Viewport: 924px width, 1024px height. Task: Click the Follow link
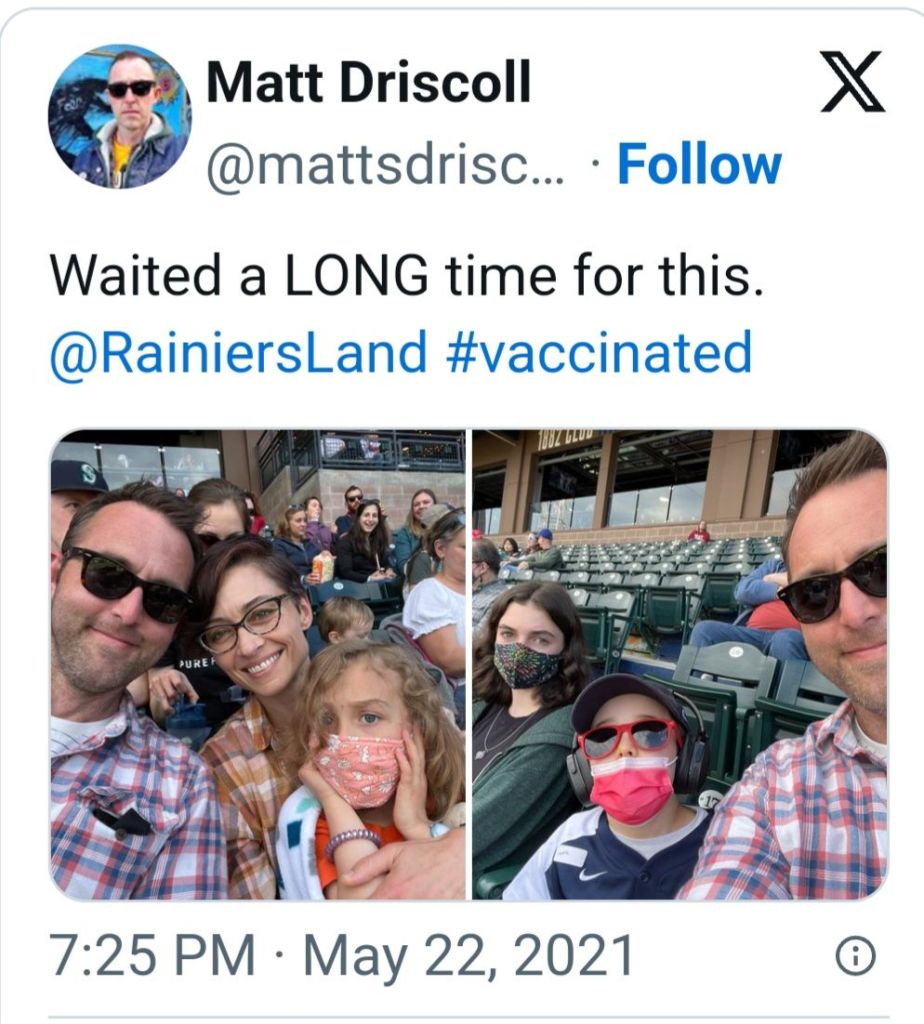pos(699,166)
